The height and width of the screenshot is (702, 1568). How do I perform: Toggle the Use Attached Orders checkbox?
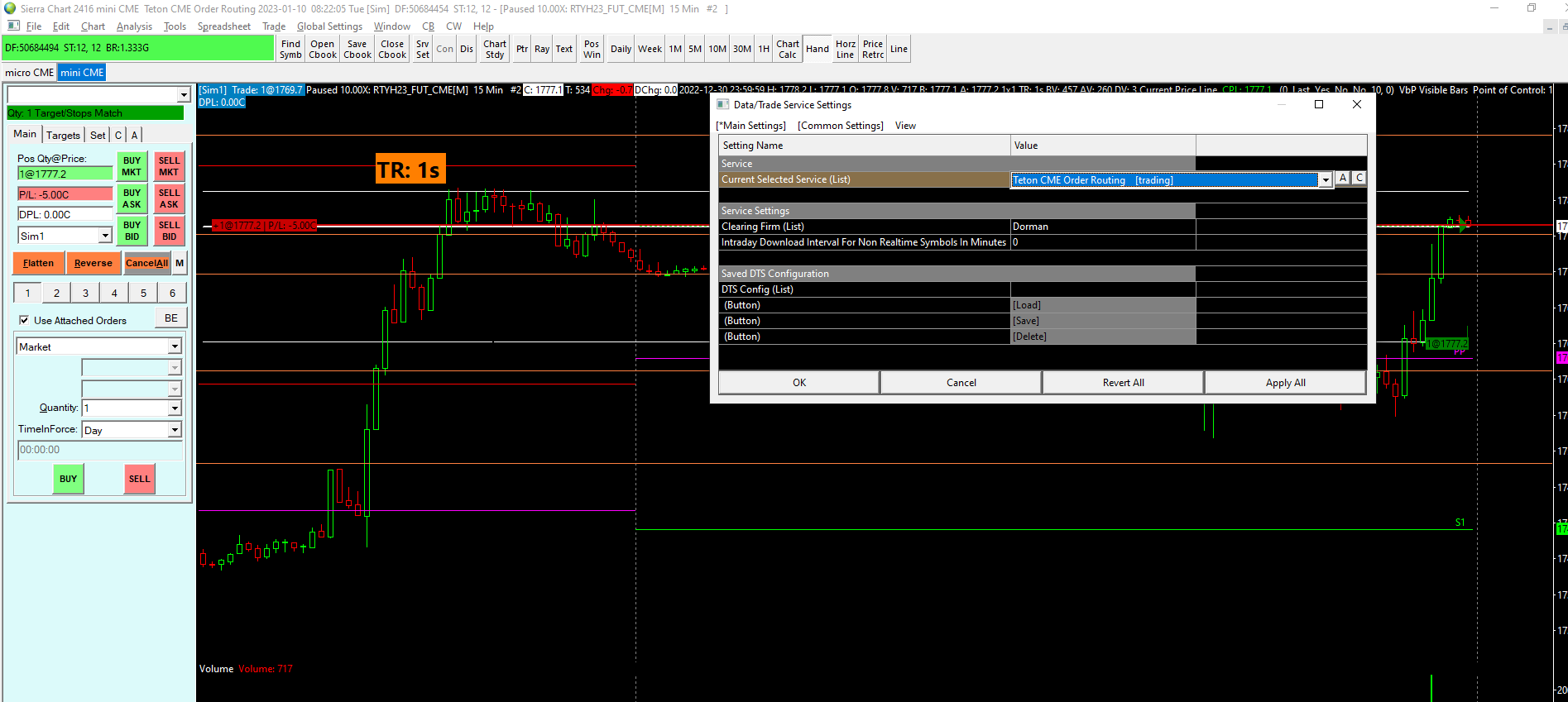[24, 320]
